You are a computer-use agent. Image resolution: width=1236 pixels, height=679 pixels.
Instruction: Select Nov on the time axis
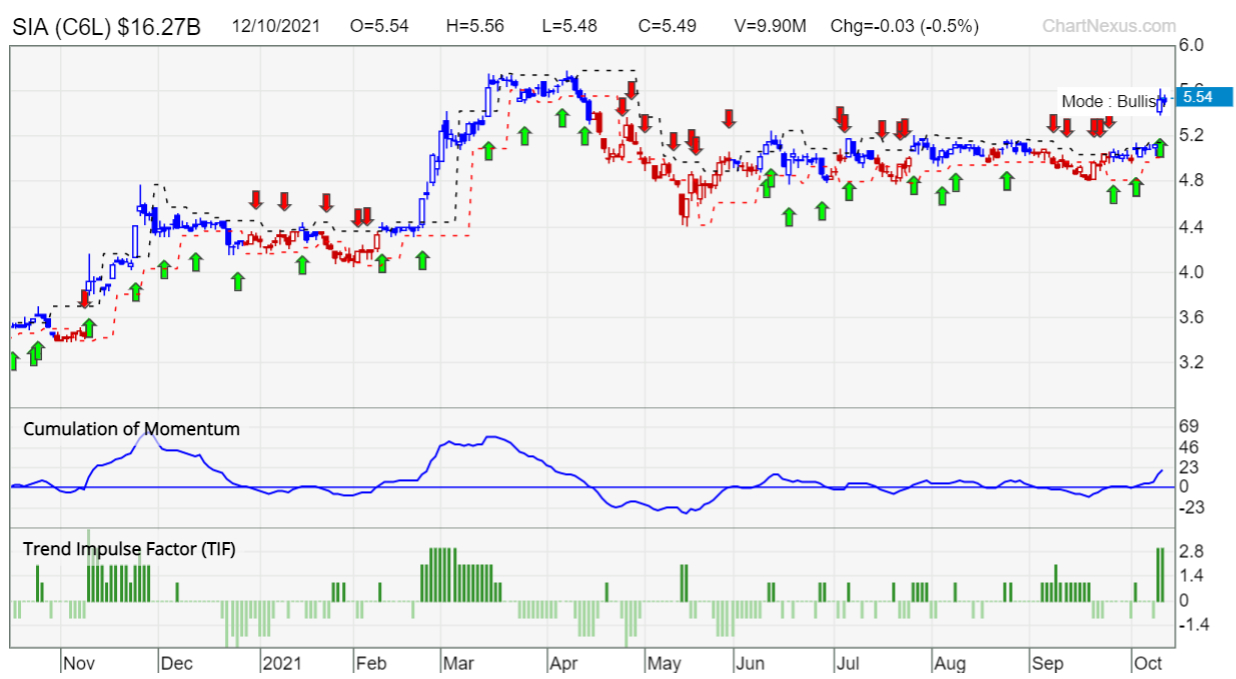coord(78,663)
